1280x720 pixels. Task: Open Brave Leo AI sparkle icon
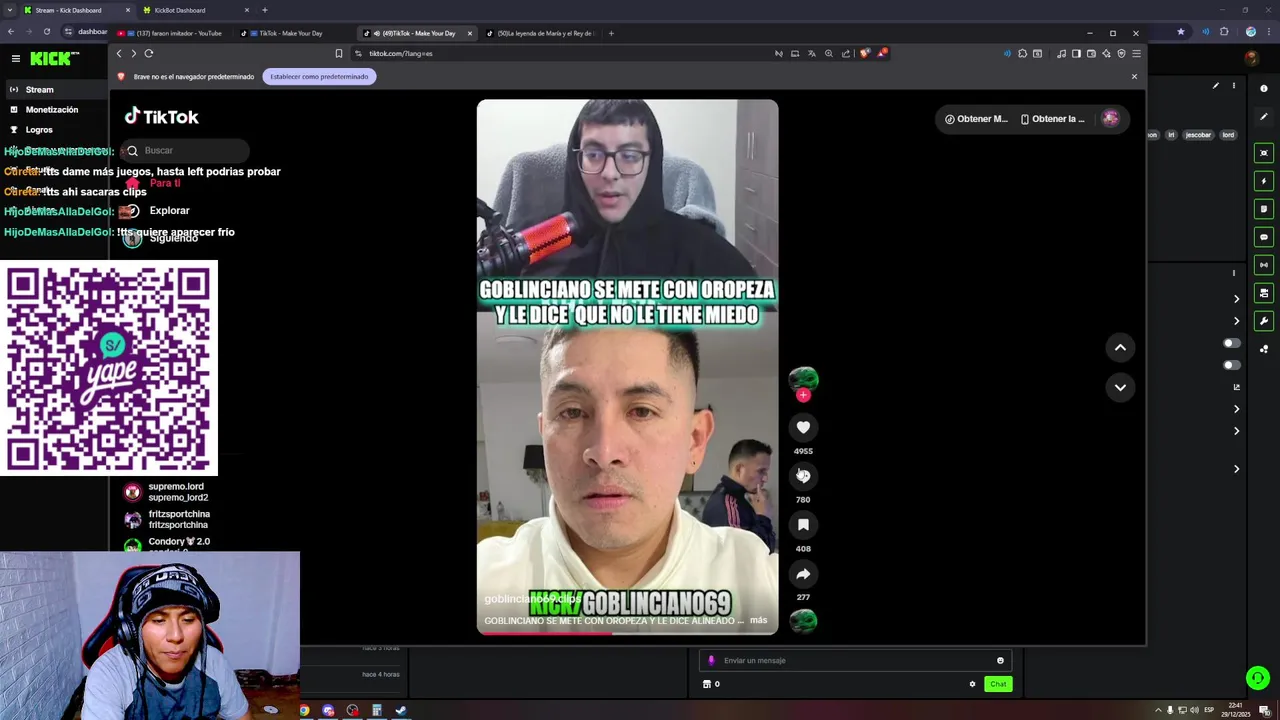point(1106,53)
